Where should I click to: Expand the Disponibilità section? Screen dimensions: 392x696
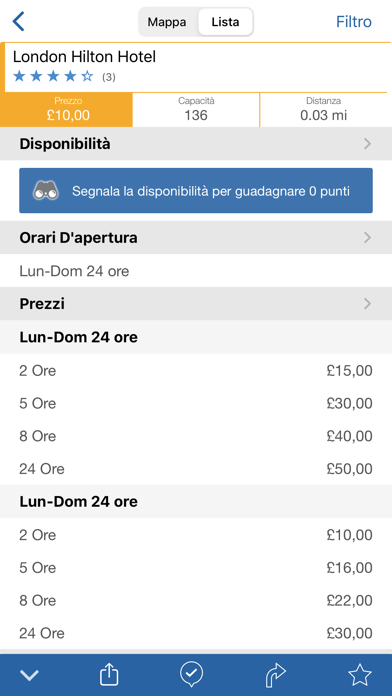[x=196, y=144]
